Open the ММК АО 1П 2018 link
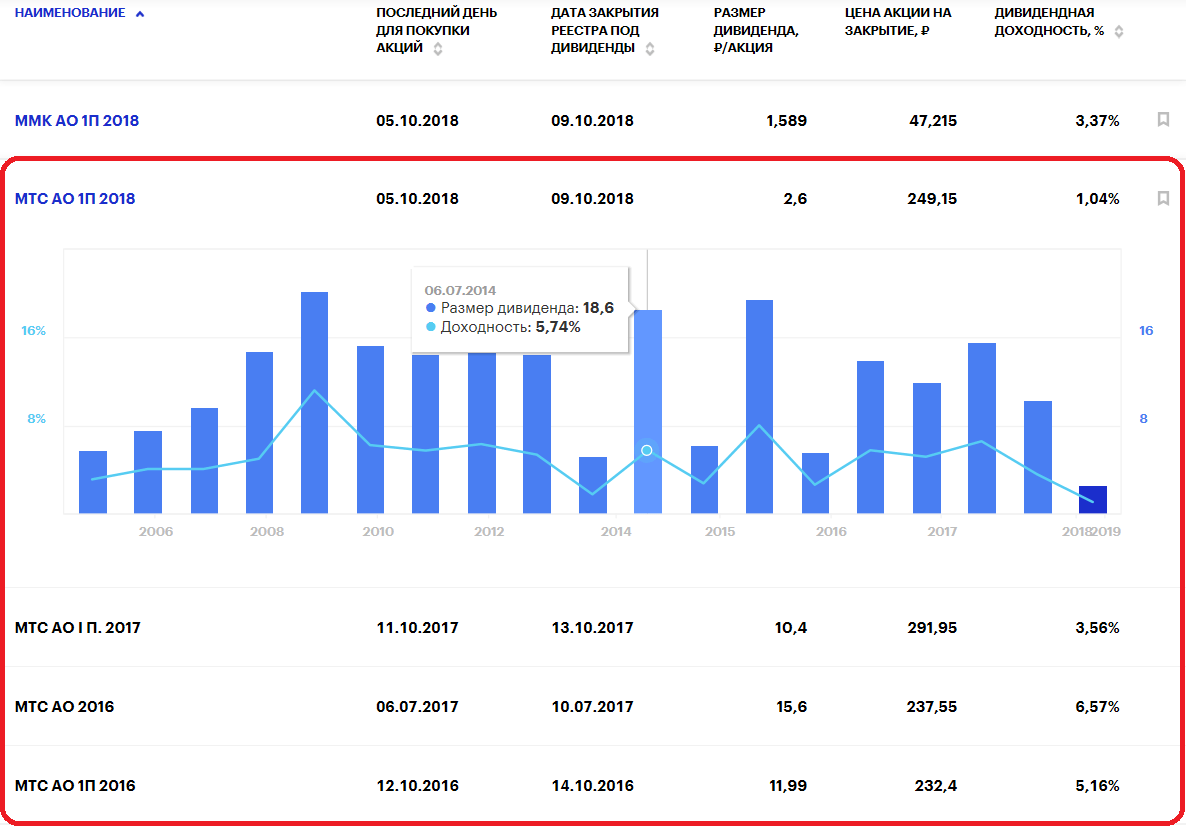The image size is (1186, 826). point(76,120)
